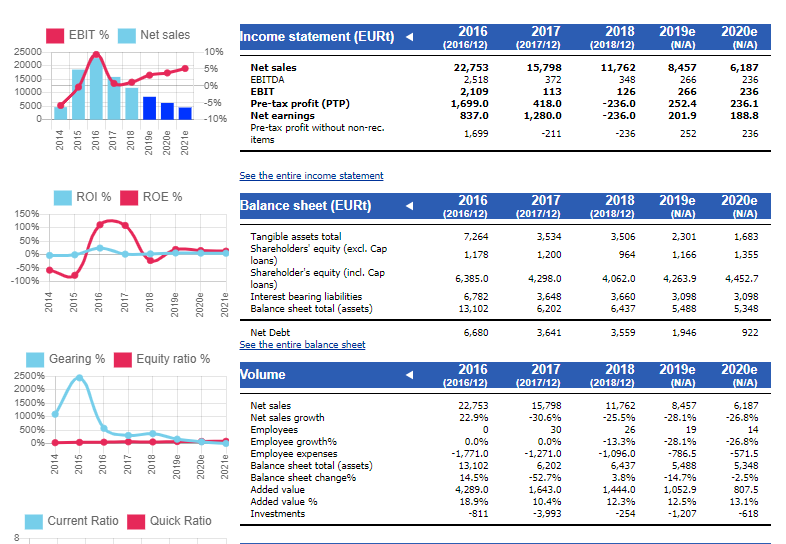Click the 2019e dark blue bar in chart

149,108
